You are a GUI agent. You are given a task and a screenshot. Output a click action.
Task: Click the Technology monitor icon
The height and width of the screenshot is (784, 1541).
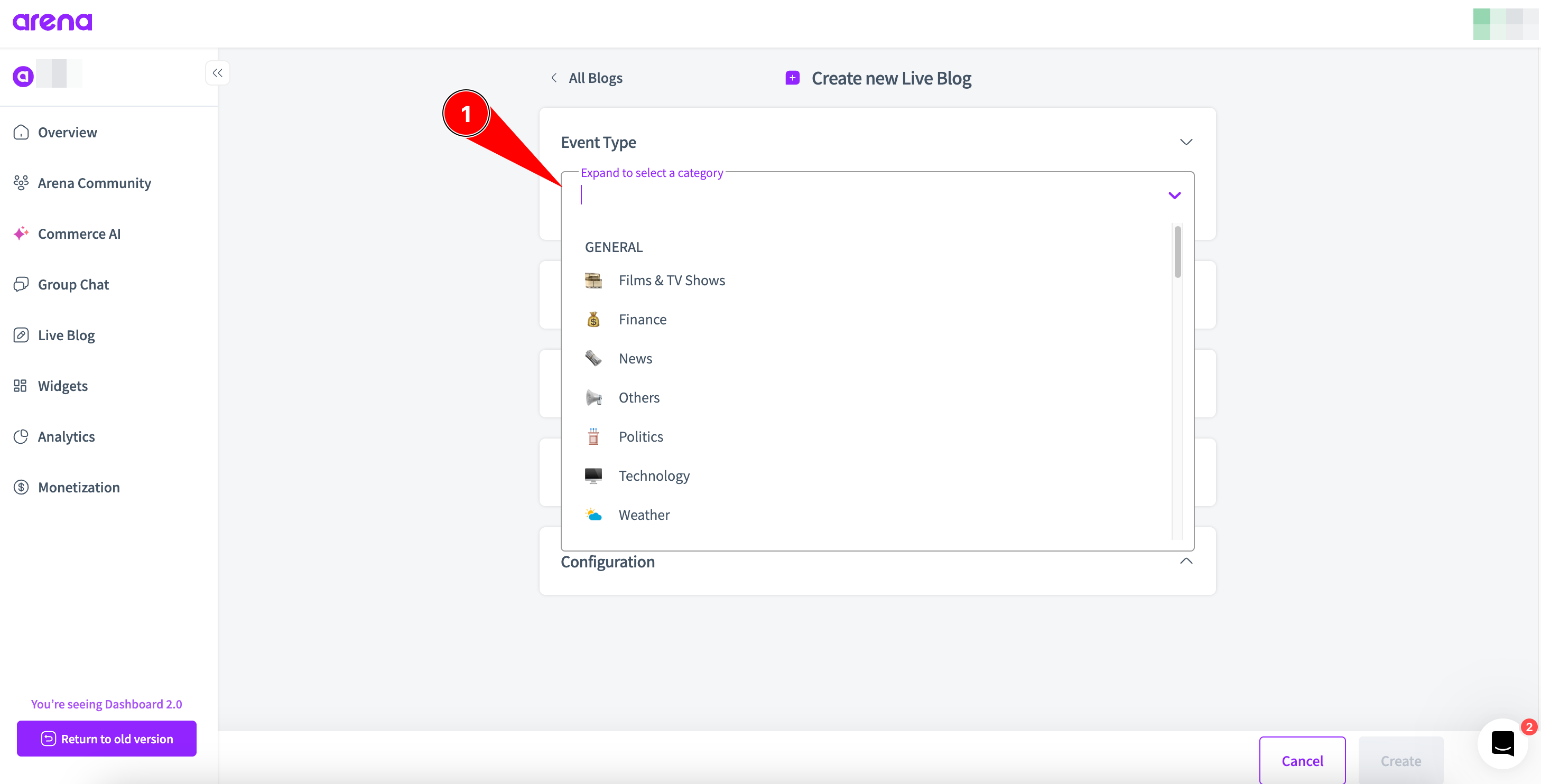click(x=593, y=475)
